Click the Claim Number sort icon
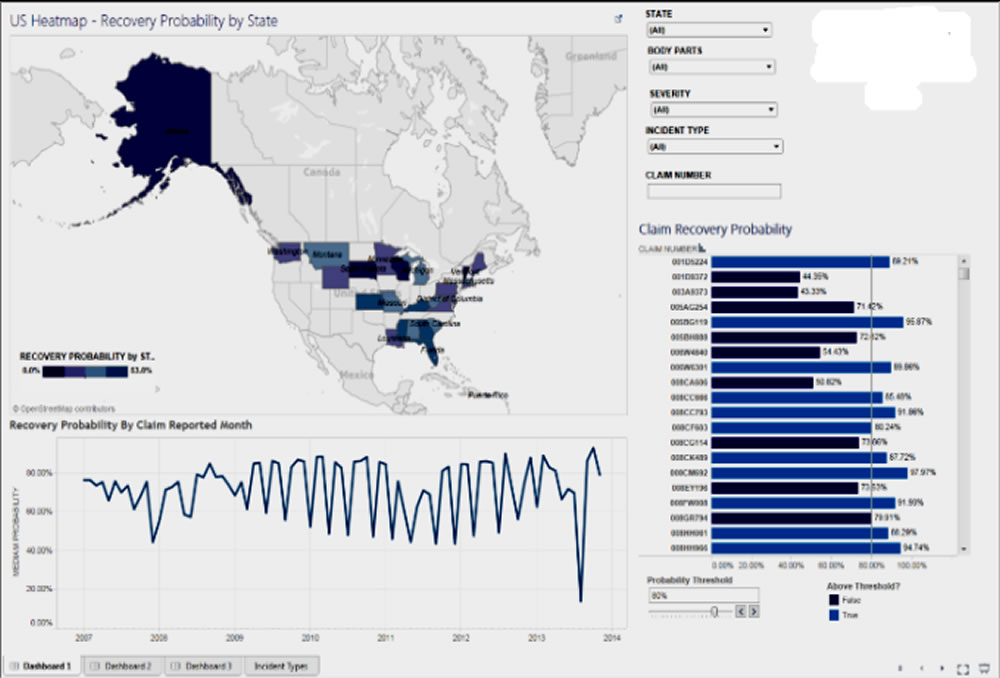Screen dimensions: 1000x678 coord(703,249)
